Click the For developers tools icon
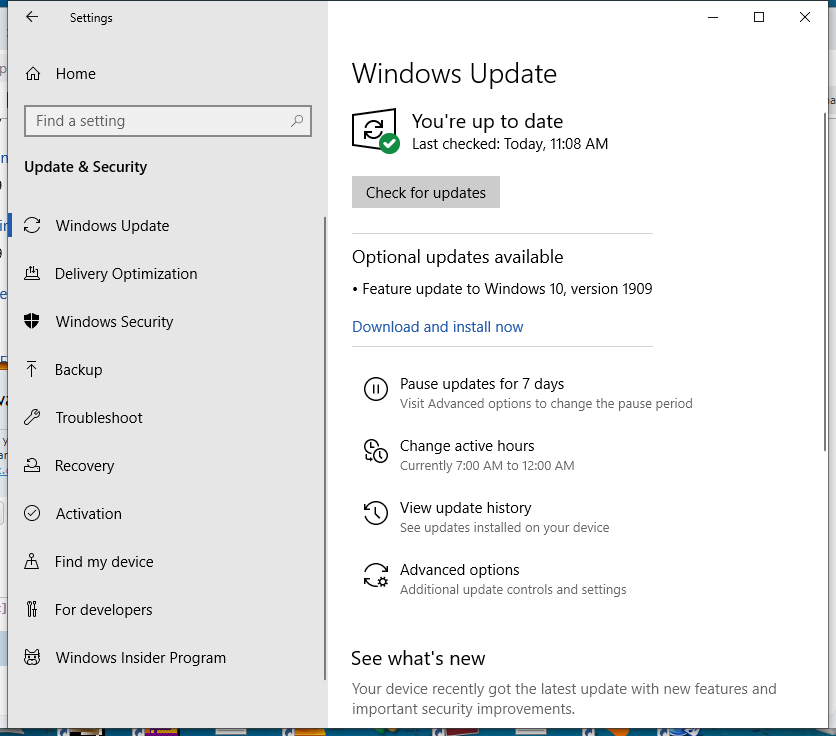 point(32,609)
